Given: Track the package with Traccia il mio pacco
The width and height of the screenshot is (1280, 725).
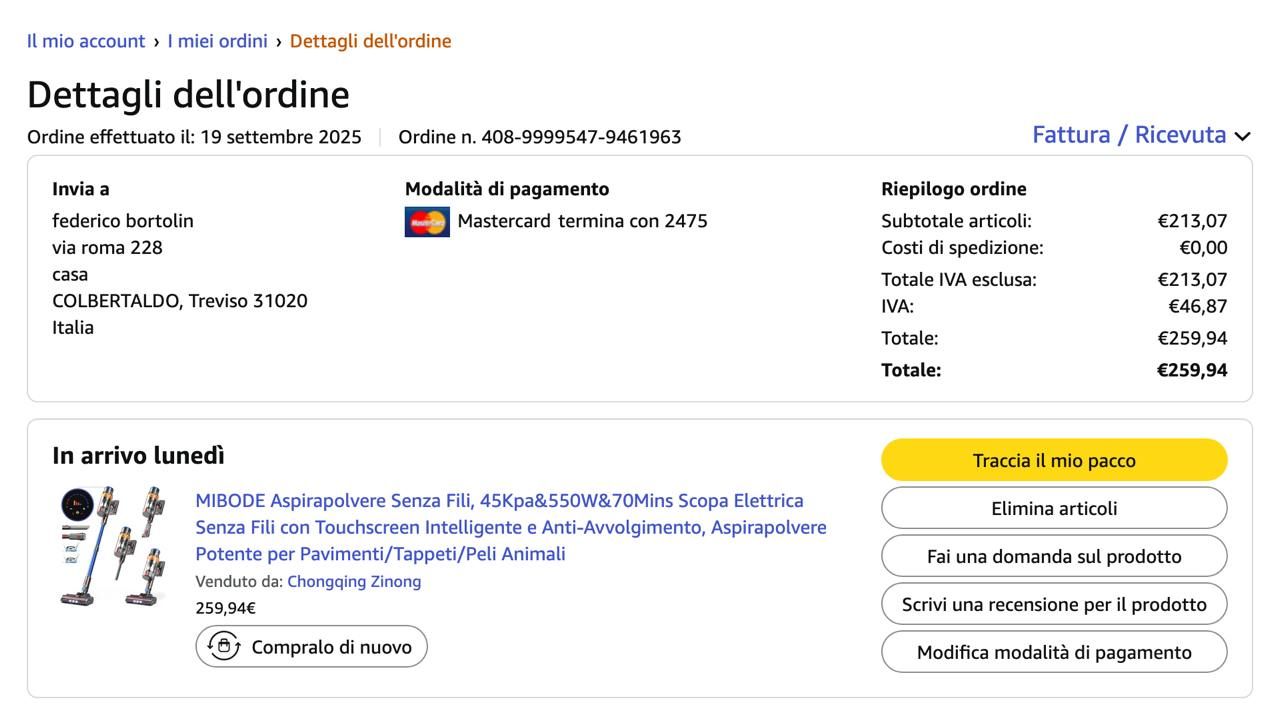Looking at the screenshot, I should (1053, 460).
